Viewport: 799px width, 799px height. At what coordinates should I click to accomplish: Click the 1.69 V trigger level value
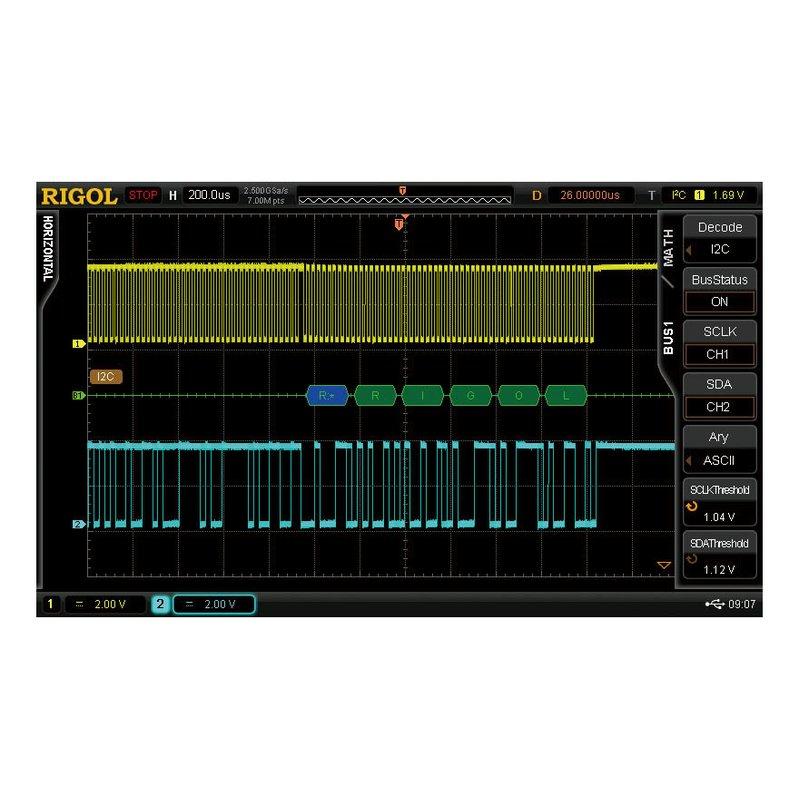point(728,195)
